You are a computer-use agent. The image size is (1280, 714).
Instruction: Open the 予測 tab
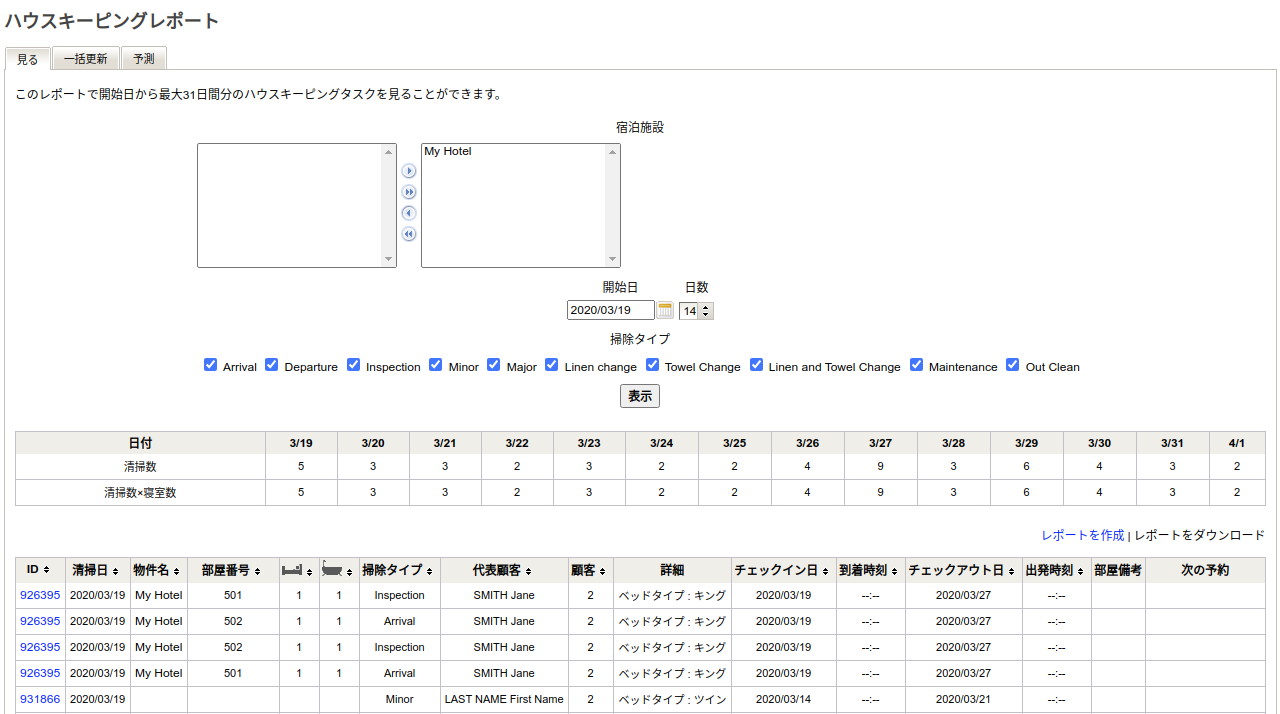143,59
